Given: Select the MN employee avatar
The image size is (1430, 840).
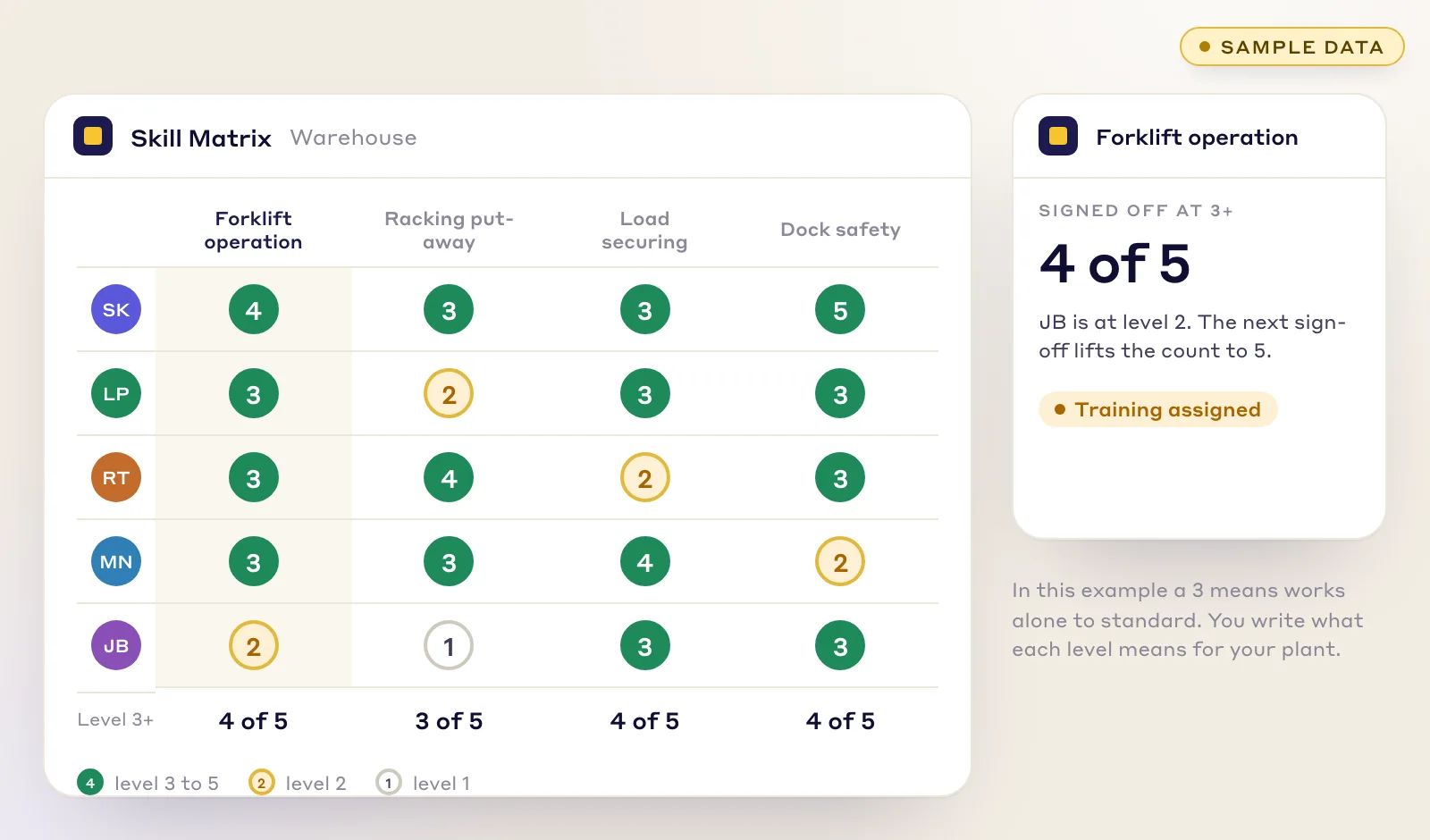Looking at the screenshot, I should point(116,561).
